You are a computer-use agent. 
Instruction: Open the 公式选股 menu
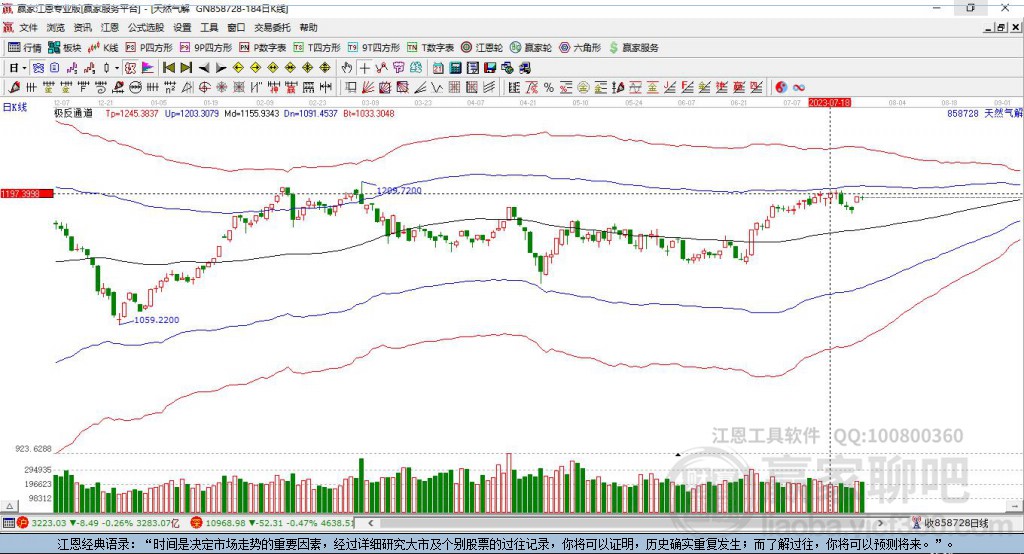pos(144,28)
